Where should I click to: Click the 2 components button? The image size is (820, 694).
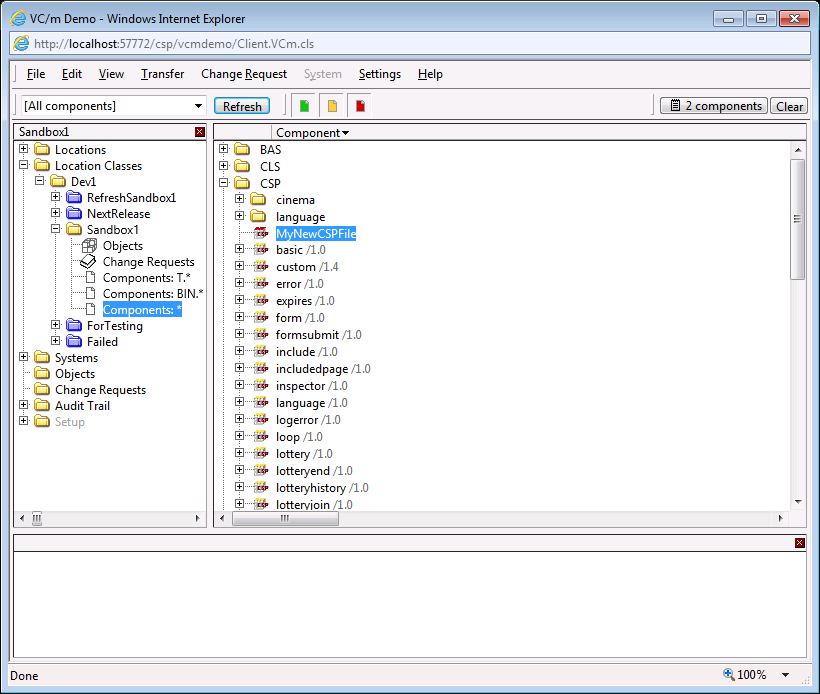tap(713, 106)
